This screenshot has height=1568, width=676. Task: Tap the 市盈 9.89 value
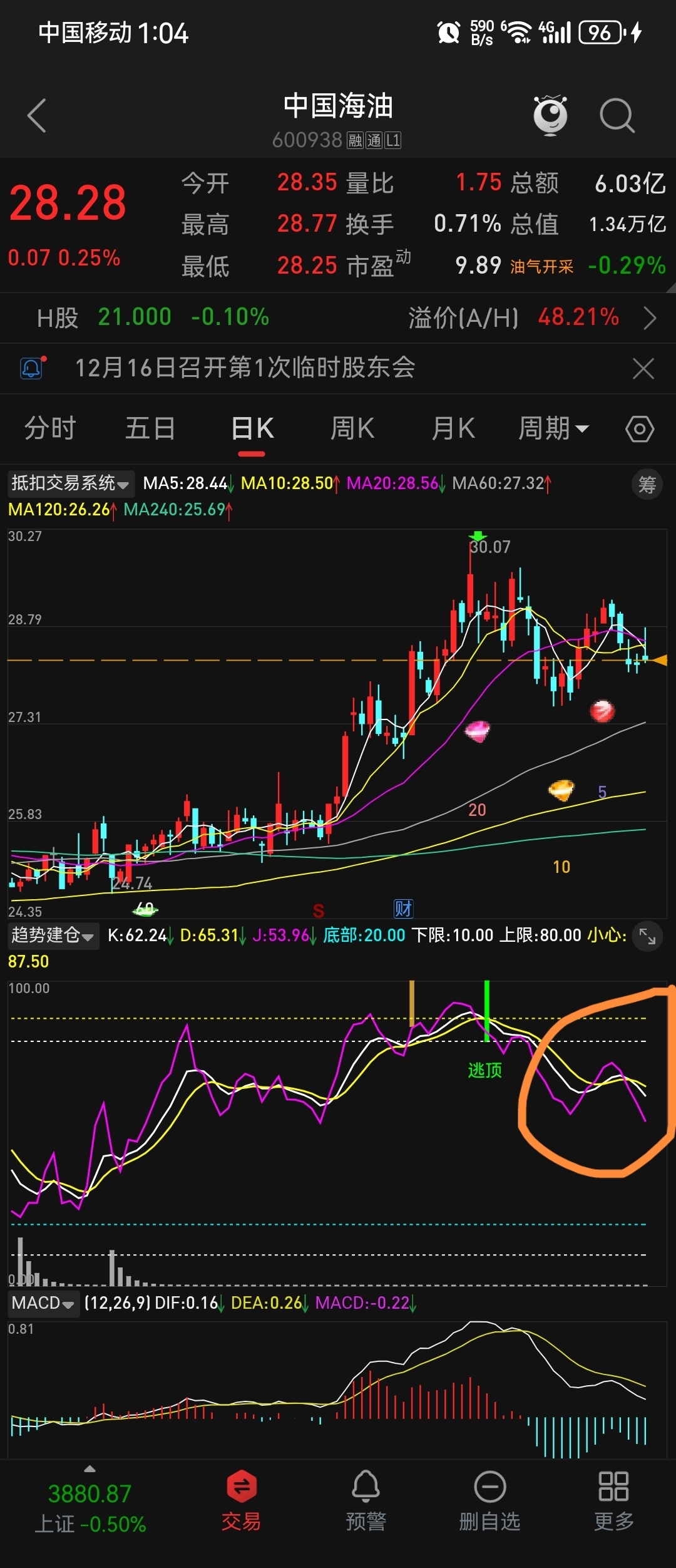478,266
